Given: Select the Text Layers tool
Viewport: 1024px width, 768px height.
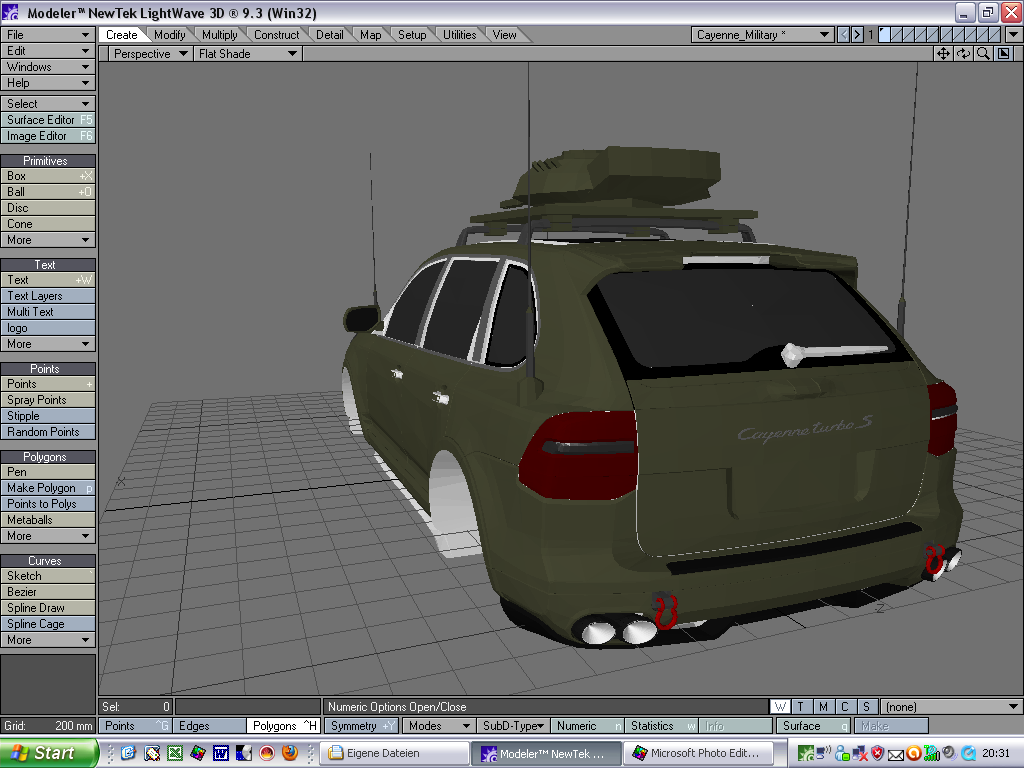Looking at the screenshot, I should [48, 296].
